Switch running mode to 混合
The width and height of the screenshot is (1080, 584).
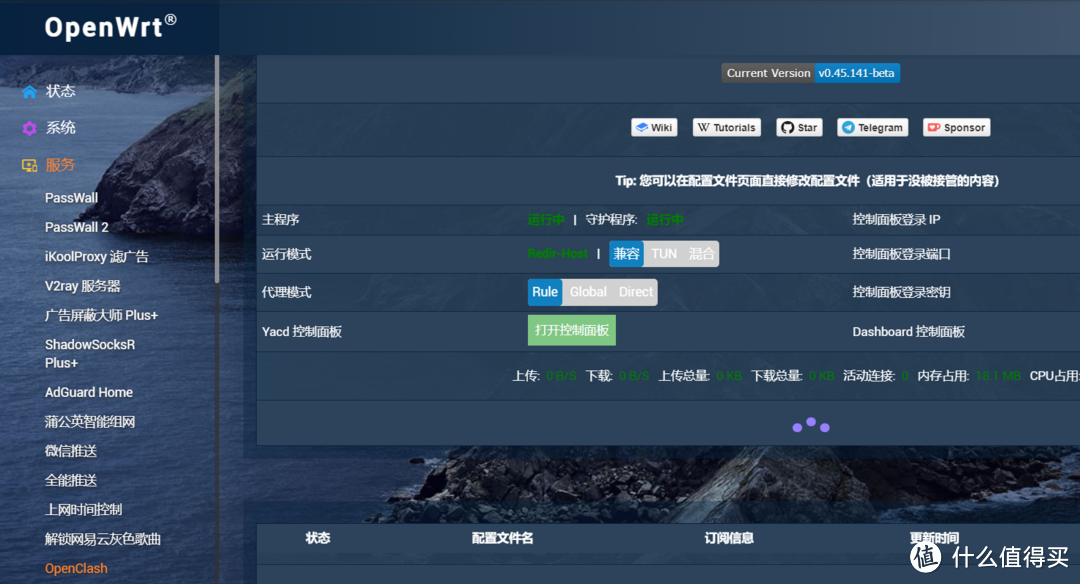[x=701, y=253]
